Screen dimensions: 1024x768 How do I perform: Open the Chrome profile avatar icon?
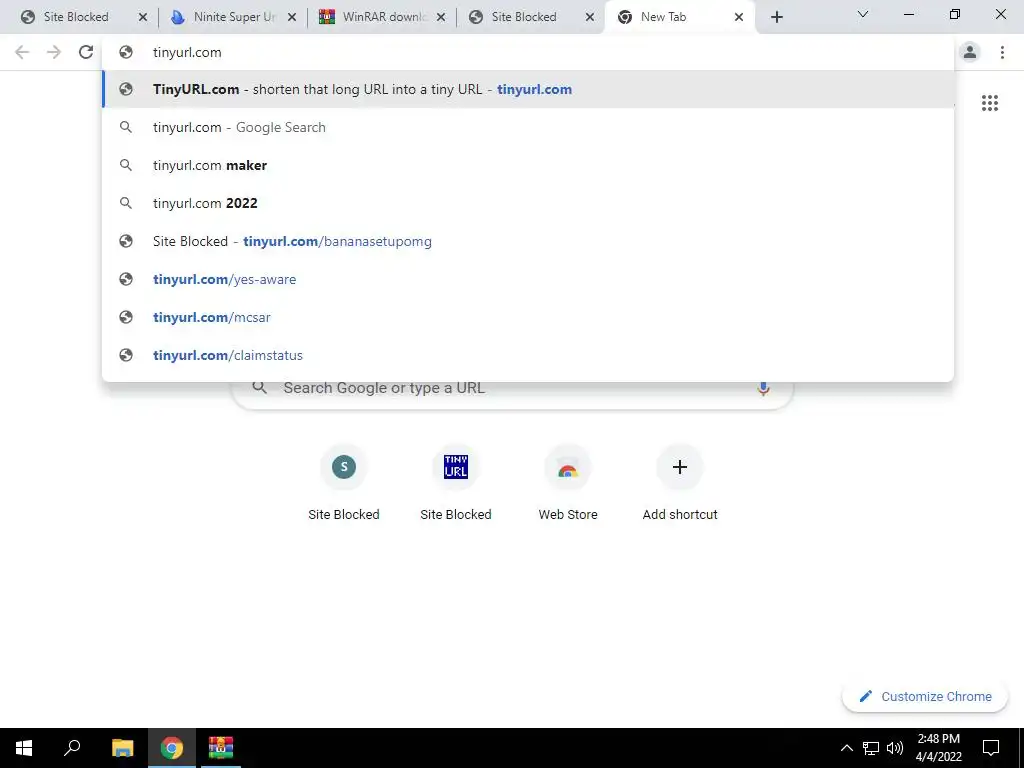[970, 52]
